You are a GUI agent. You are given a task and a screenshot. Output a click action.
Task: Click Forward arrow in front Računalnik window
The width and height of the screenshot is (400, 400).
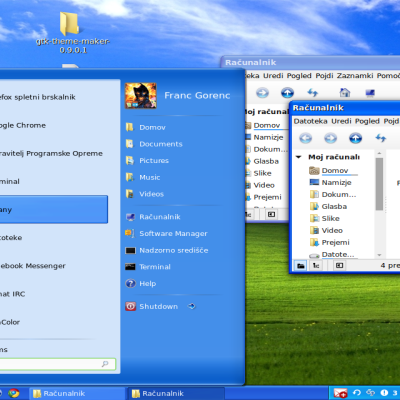point(330,138)
